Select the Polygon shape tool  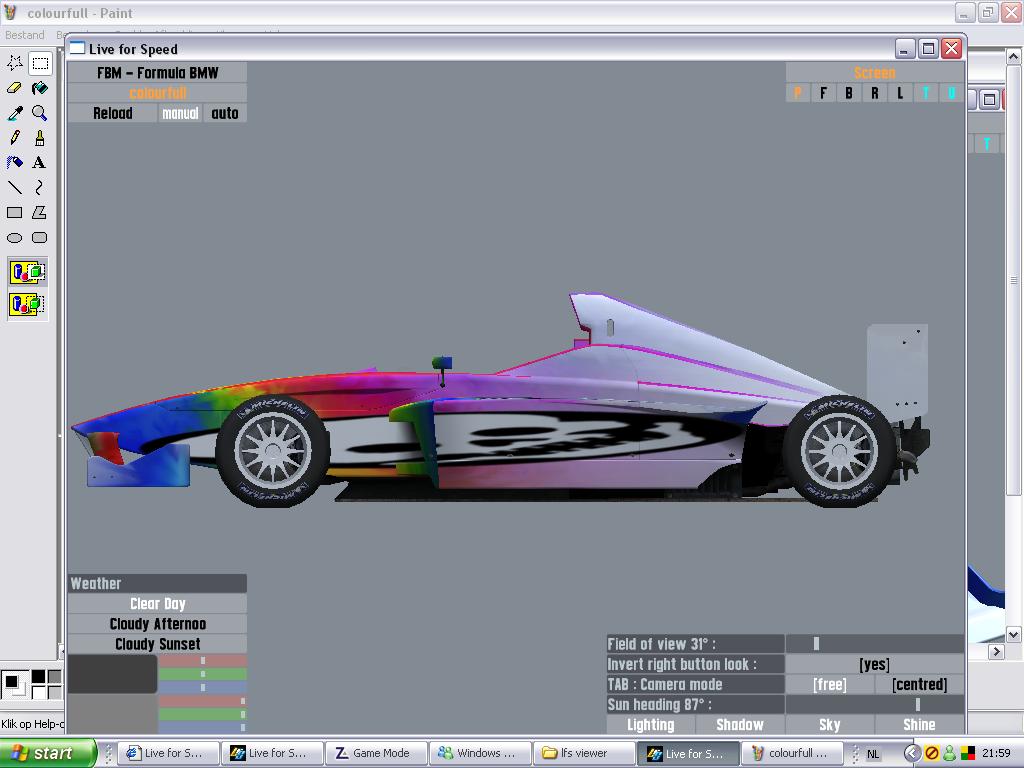40,212
